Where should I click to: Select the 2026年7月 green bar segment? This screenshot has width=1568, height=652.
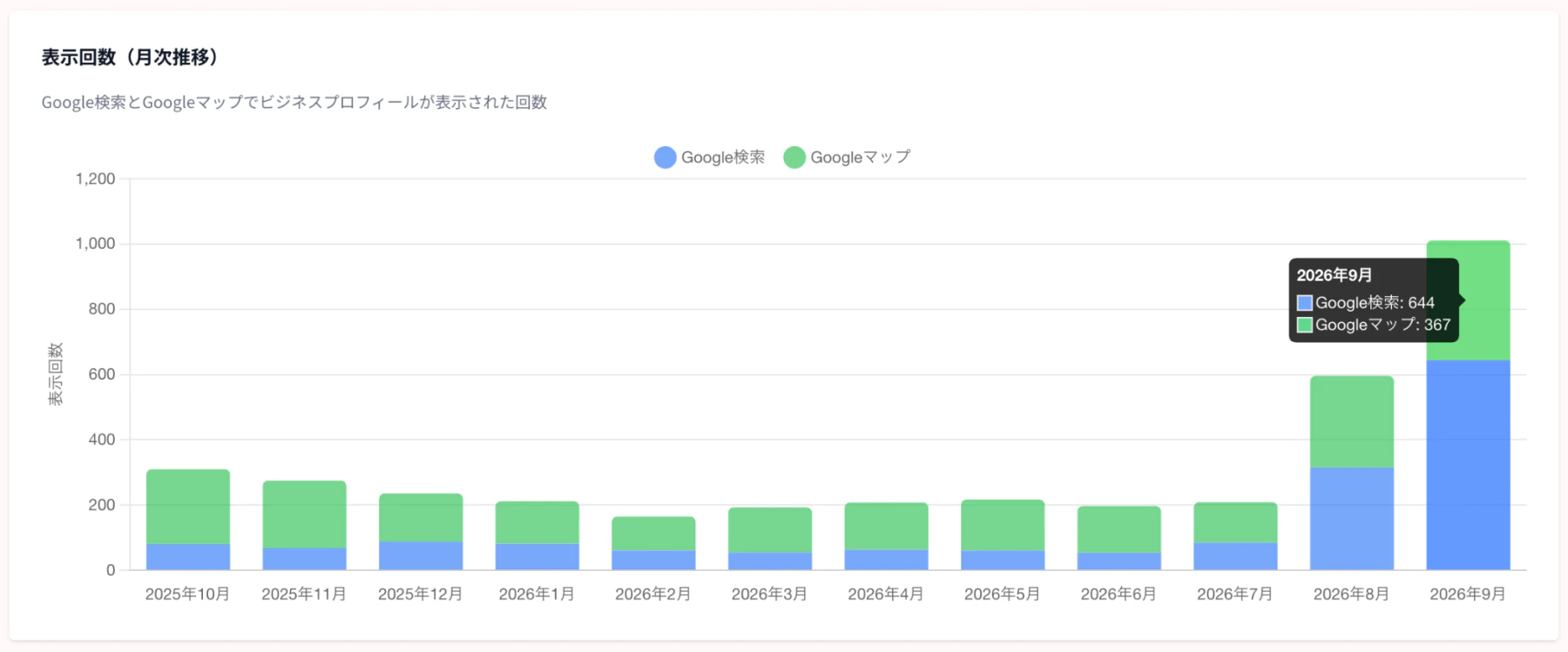1235,522
